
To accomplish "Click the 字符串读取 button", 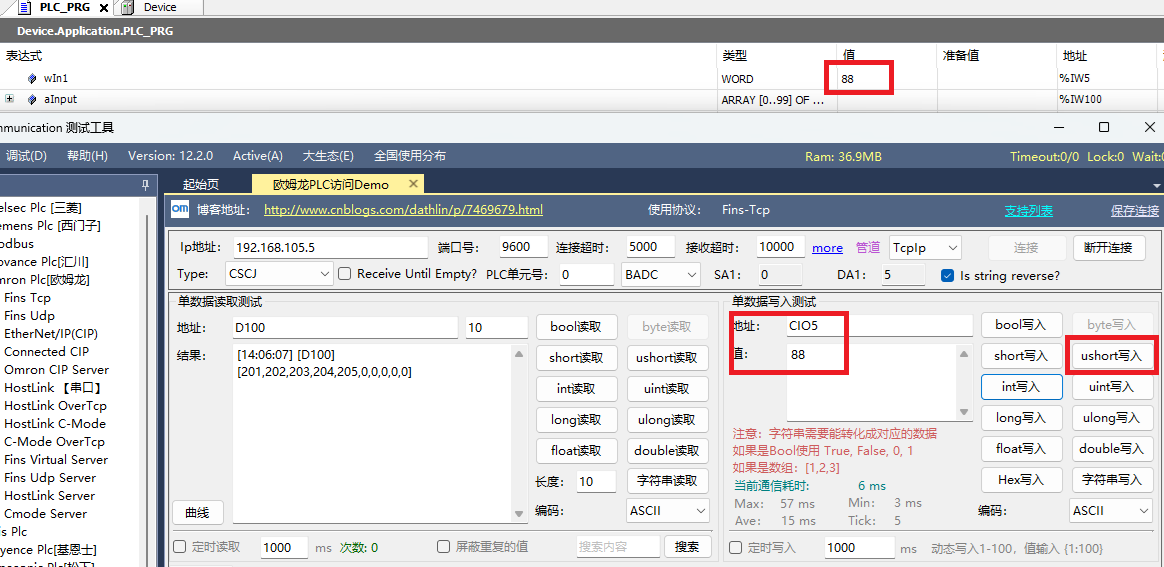I will 667,481.
